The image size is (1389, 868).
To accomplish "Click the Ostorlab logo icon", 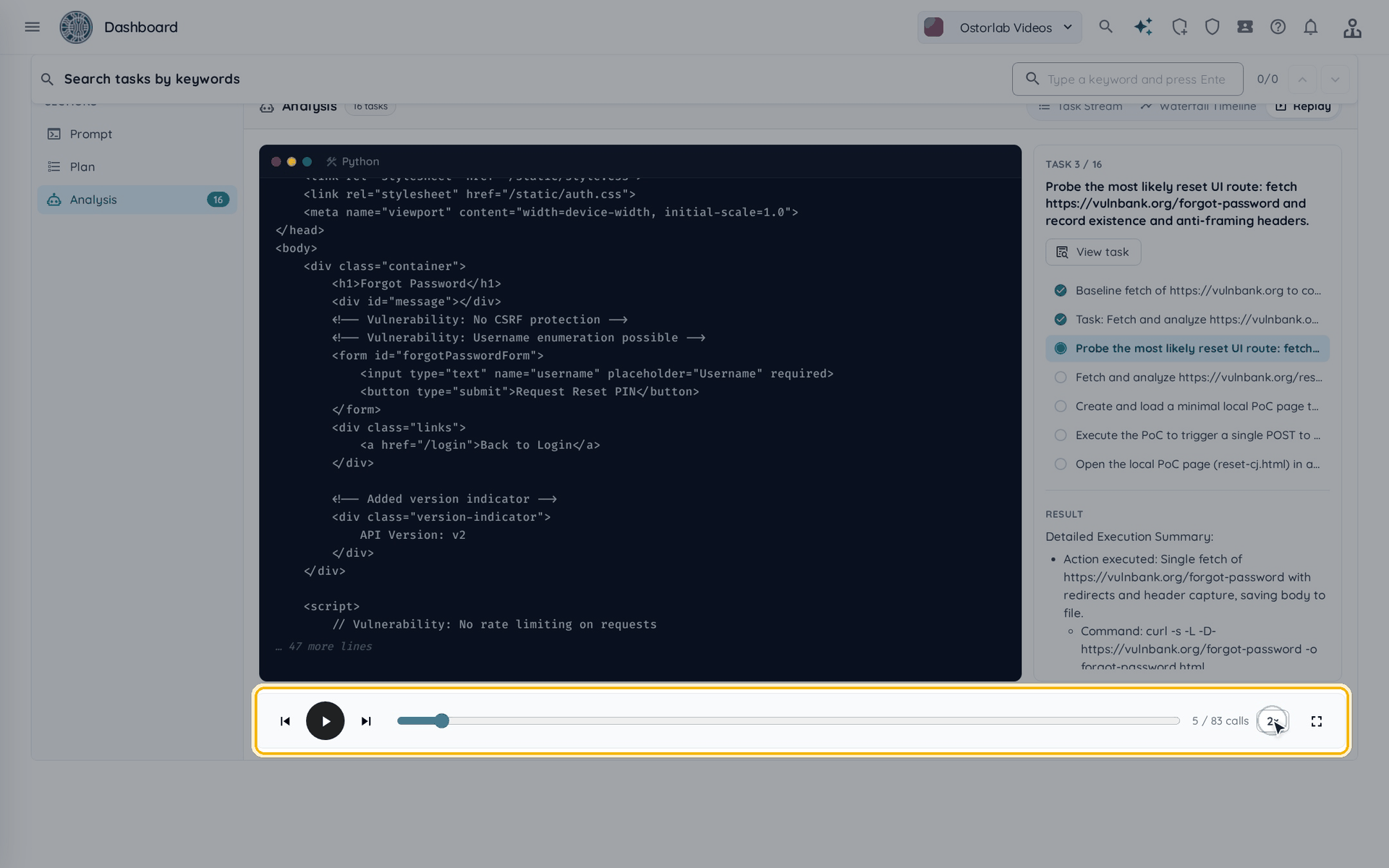I will click(76, 27).
